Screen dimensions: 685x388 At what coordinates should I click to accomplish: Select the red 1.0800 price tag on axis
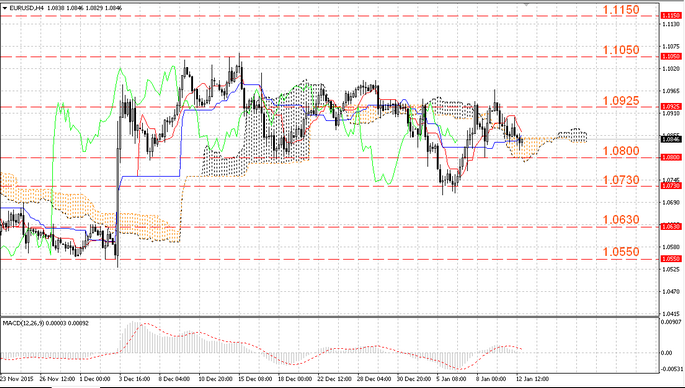[671, 157]
